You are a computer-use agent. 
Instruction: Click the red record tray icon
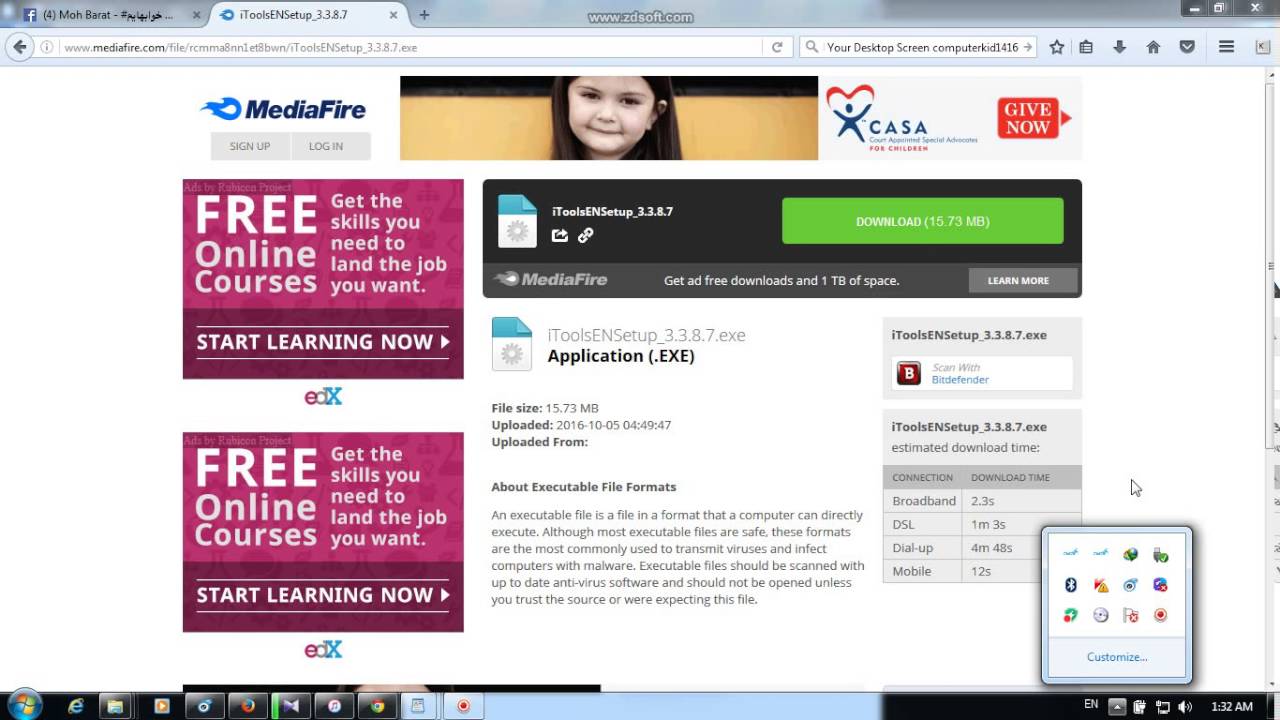[1160, 615]
